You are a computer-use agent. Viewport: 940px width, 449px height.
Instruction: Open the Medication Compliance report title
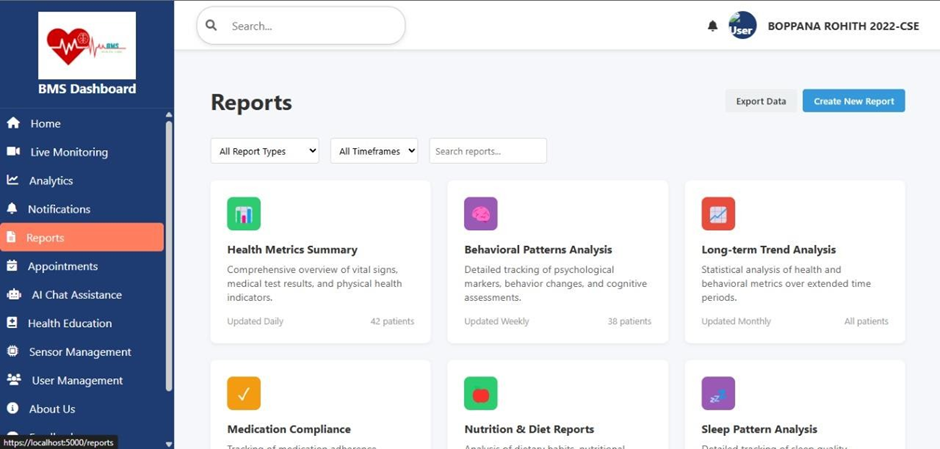coord(289,429)
